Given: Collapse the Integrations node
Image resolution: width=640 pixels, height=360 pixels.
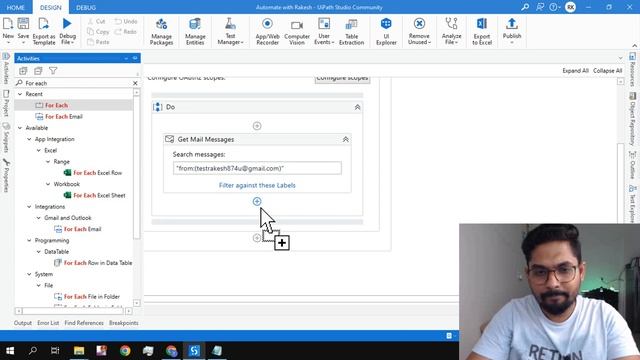Looking at the screenshot, I should (x=29, y=207).
